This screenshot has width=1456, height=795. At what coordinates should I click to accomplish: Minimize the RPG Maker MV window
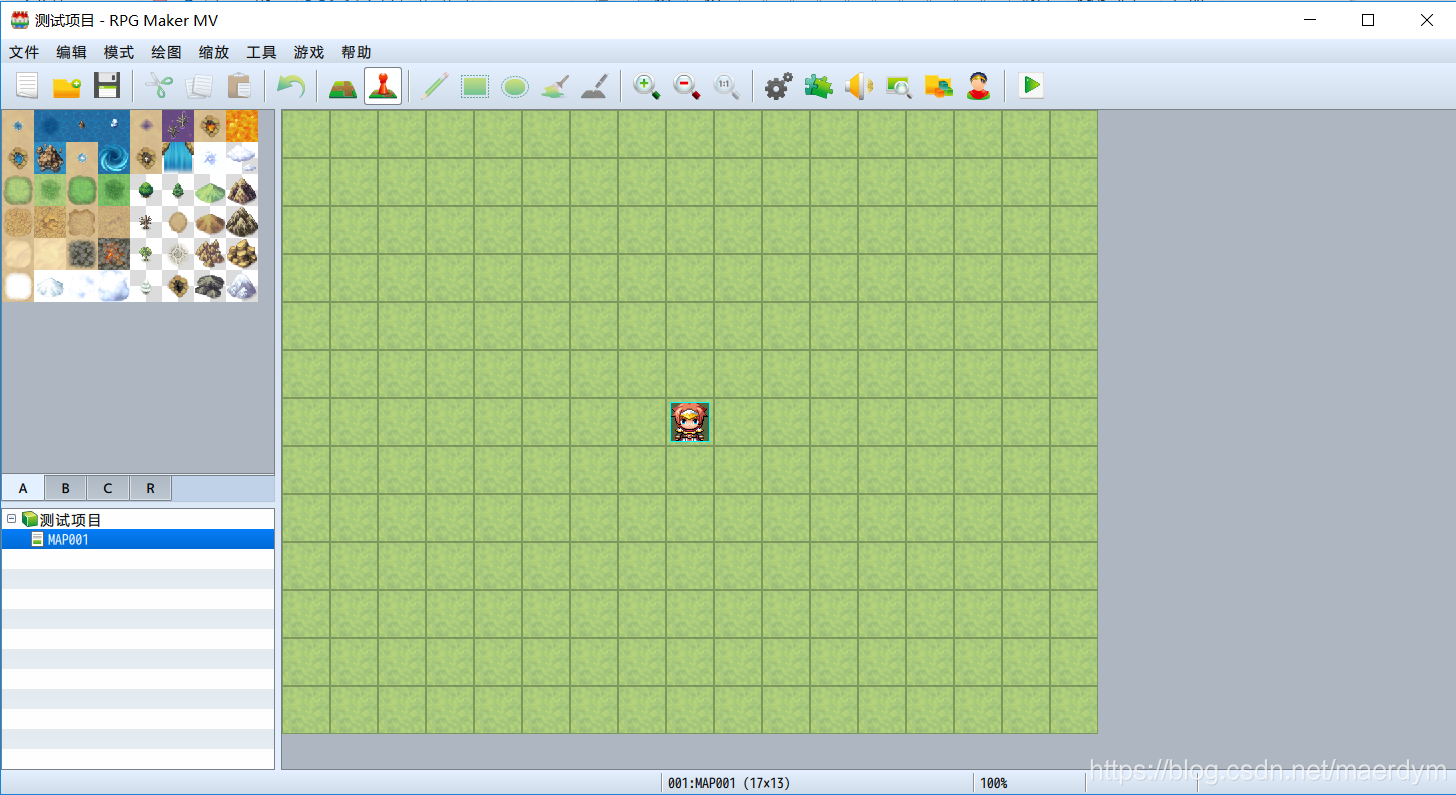1309,20
